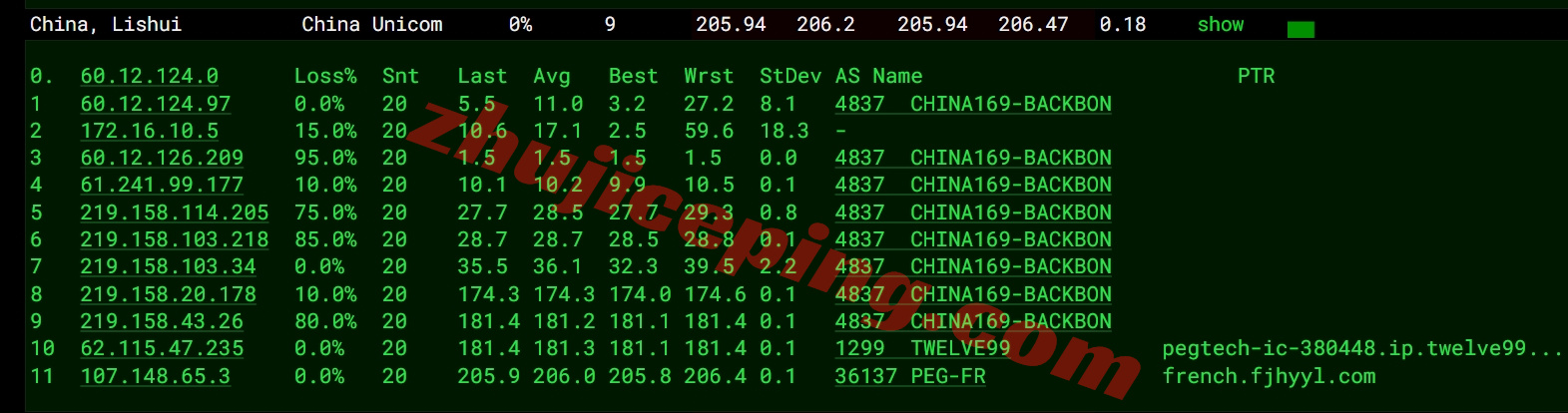Viewport: 1568px width, 413px height.
Task: Open the 219.158.103.34 address link
Action: pyautogui.click(x=168, y=266)
